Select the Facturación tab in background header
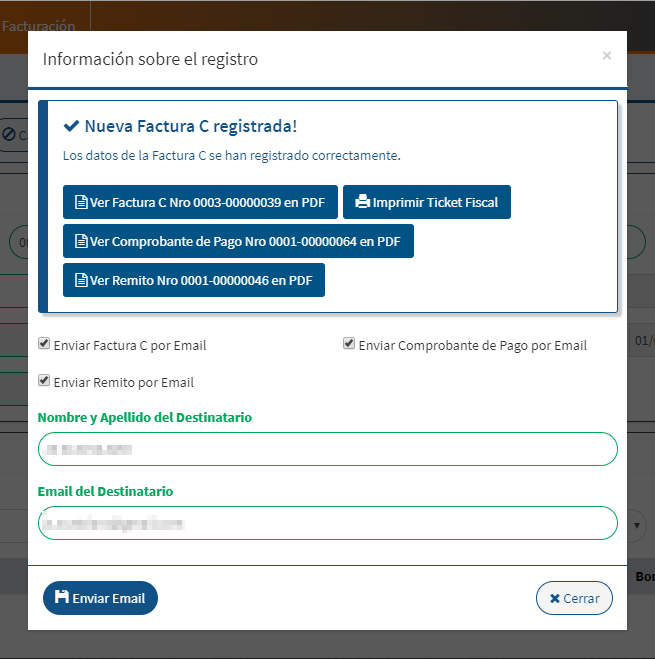Image resolution: width=655 pixels, height=659 pixels. click(39, 26)
